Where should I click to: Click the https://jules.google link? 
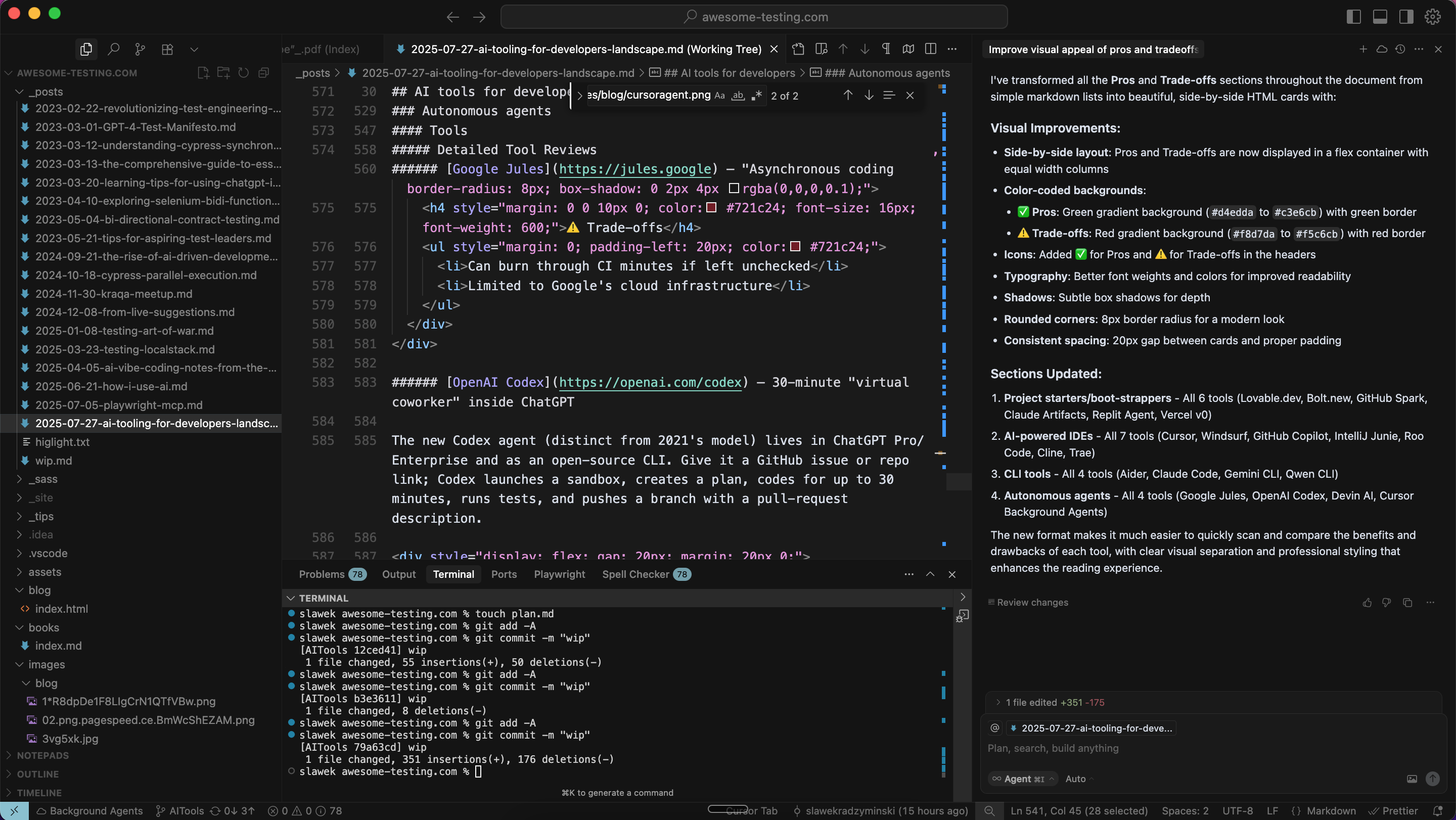coord(635,169)
